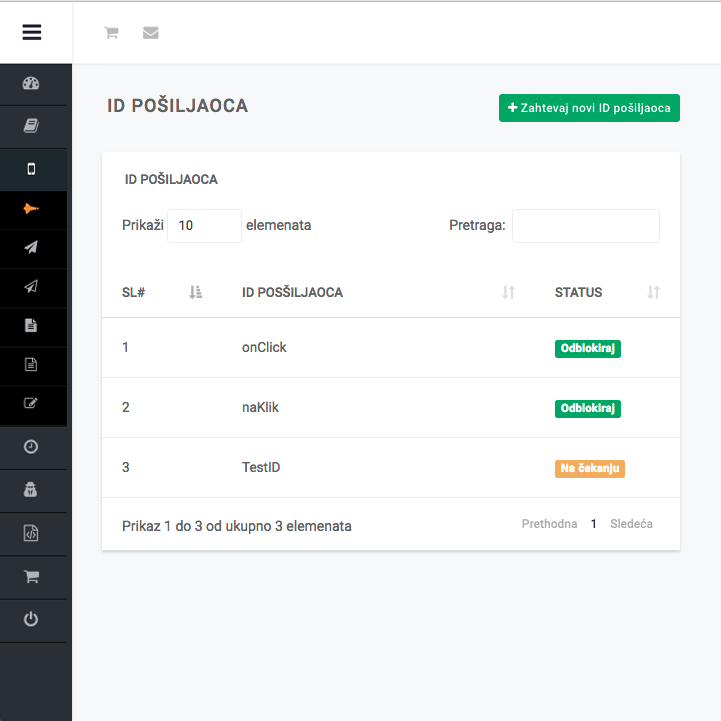Open the envelope messages icon in top bar
Screen dimensions: 721x721
(151, 33)
